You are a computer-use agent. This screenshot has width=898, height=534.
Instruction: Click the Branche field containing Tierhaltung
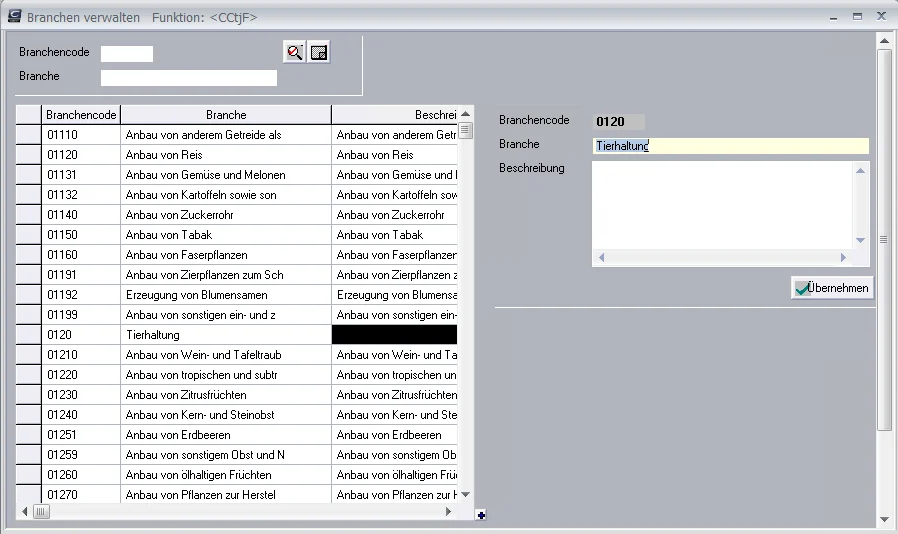(x=730, y=146)
